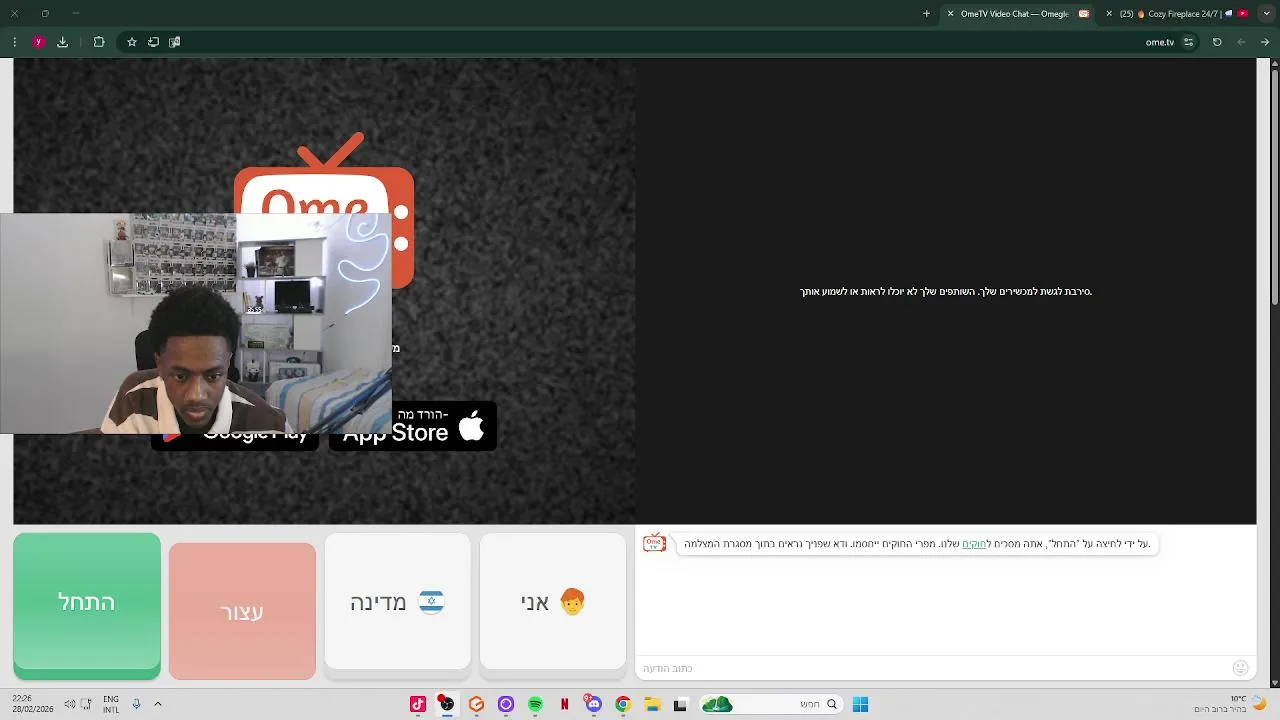Viewport: 1280px width, 720px height.
Task: Click the cast icon beside the bookmark star
Action: click(153, 42)
